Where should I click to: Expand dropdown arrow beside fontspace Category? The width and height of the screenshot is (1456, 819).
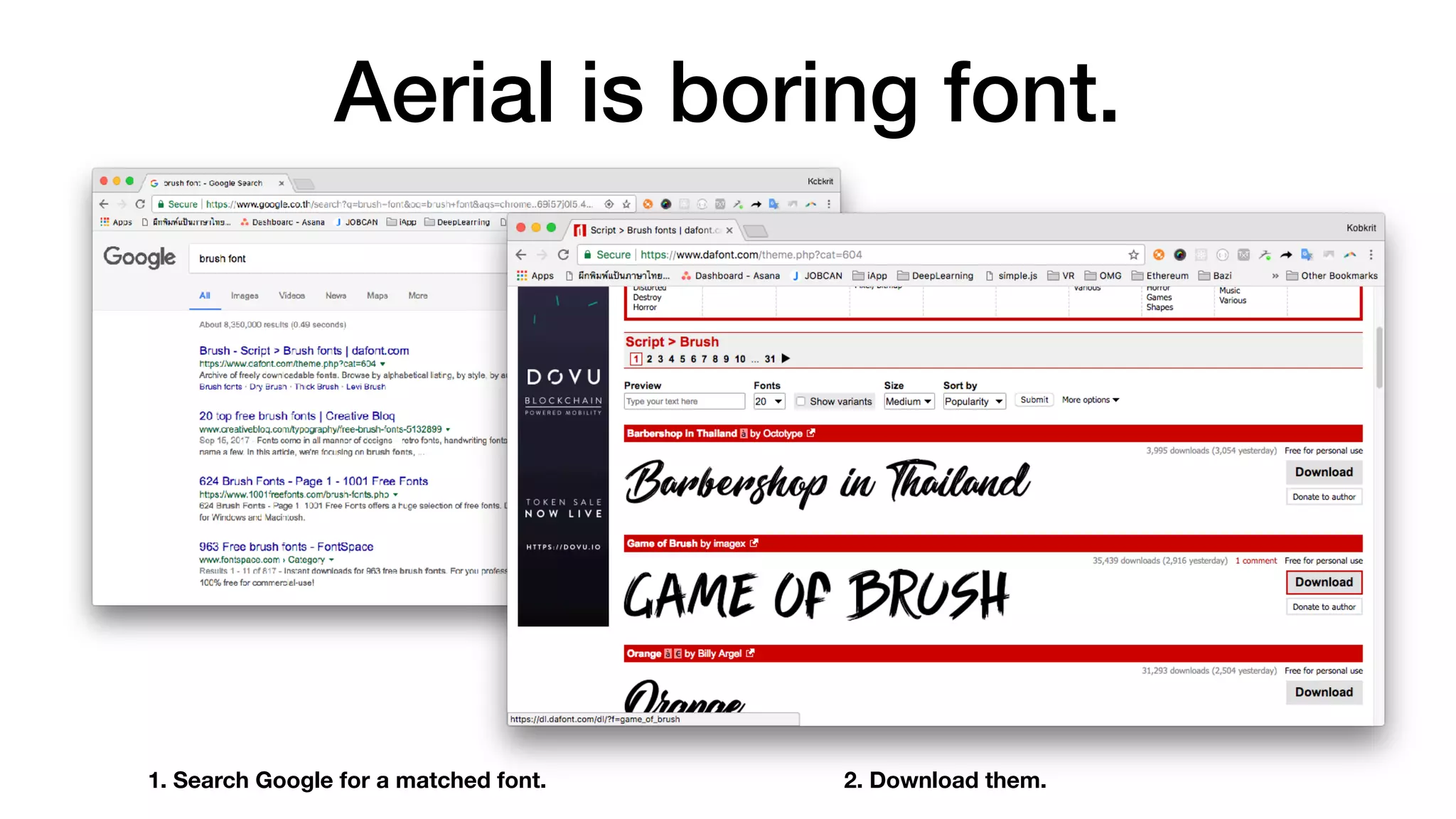331,560
